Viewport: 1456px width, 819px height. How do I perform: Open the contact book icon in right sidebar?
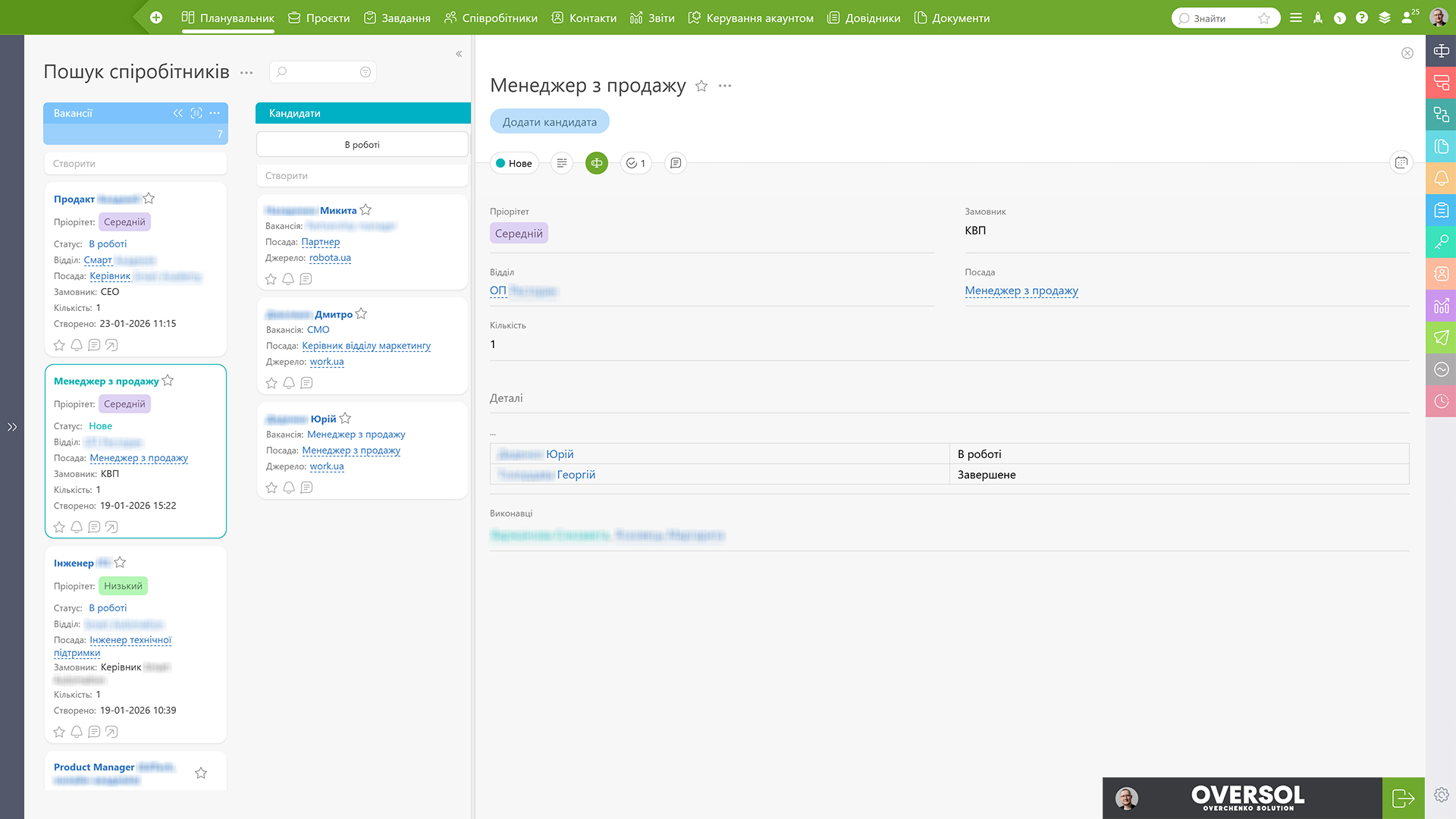pos(1441,274)
